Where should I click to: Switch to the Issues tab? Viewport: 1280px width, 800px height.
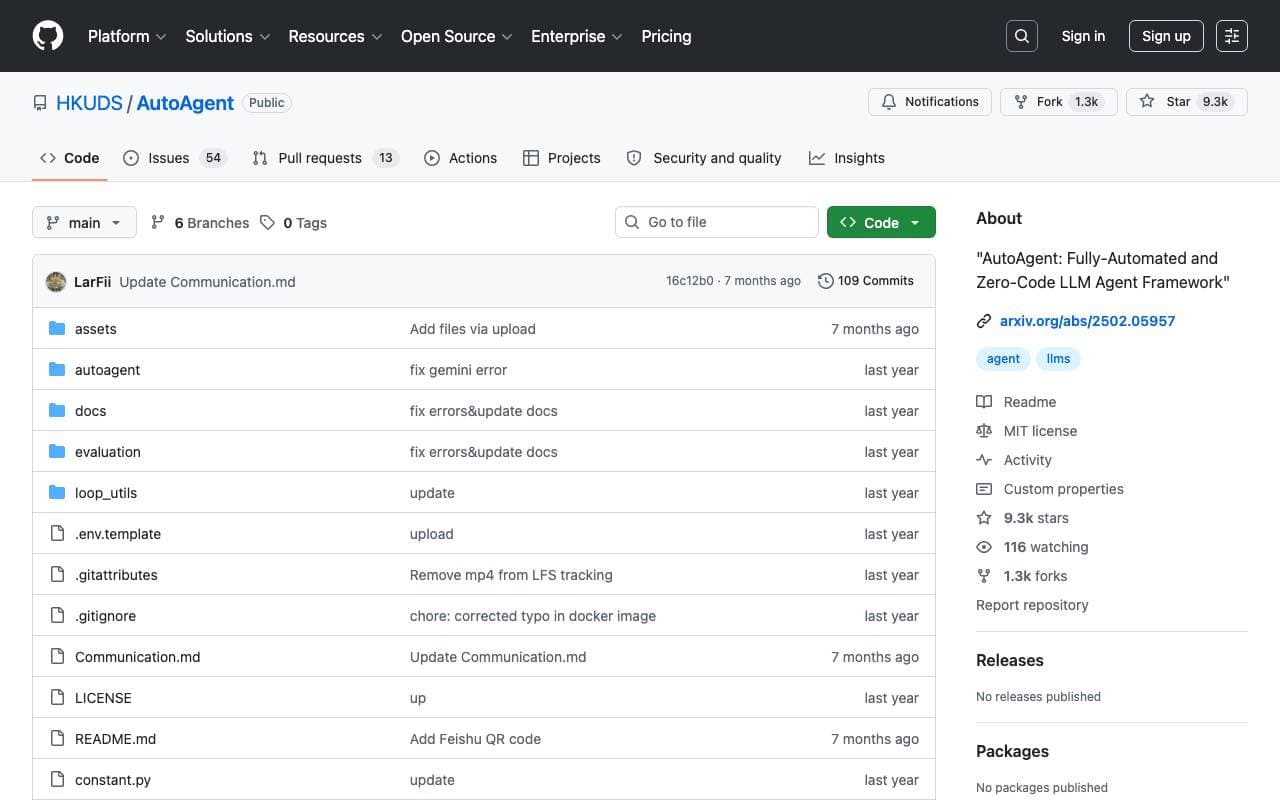[x=175, y=158]
